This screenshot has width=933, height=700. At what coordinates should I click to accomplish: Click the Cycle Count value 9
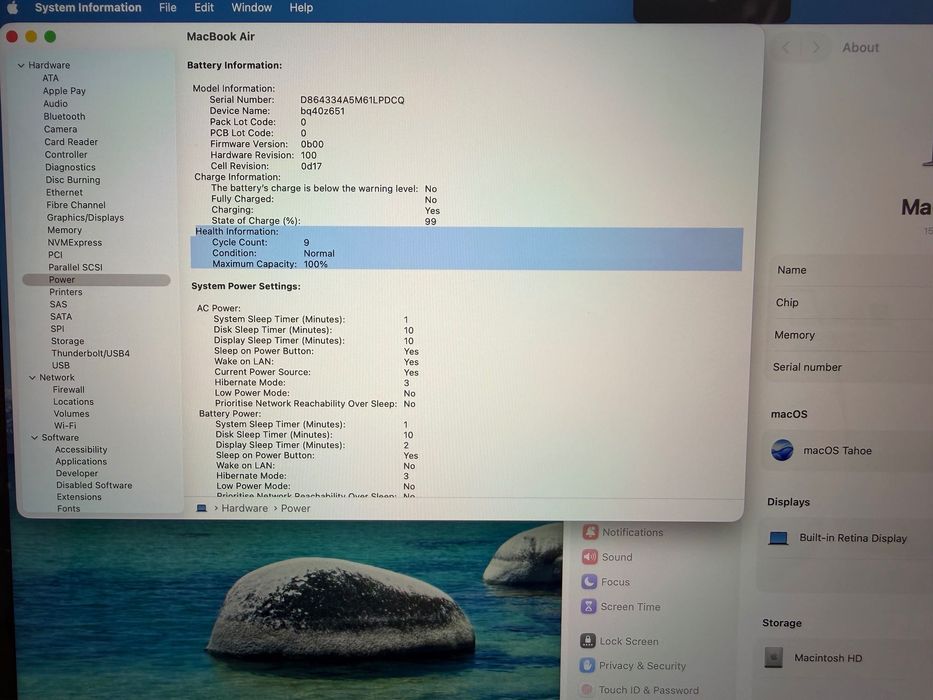click(306, 242)
